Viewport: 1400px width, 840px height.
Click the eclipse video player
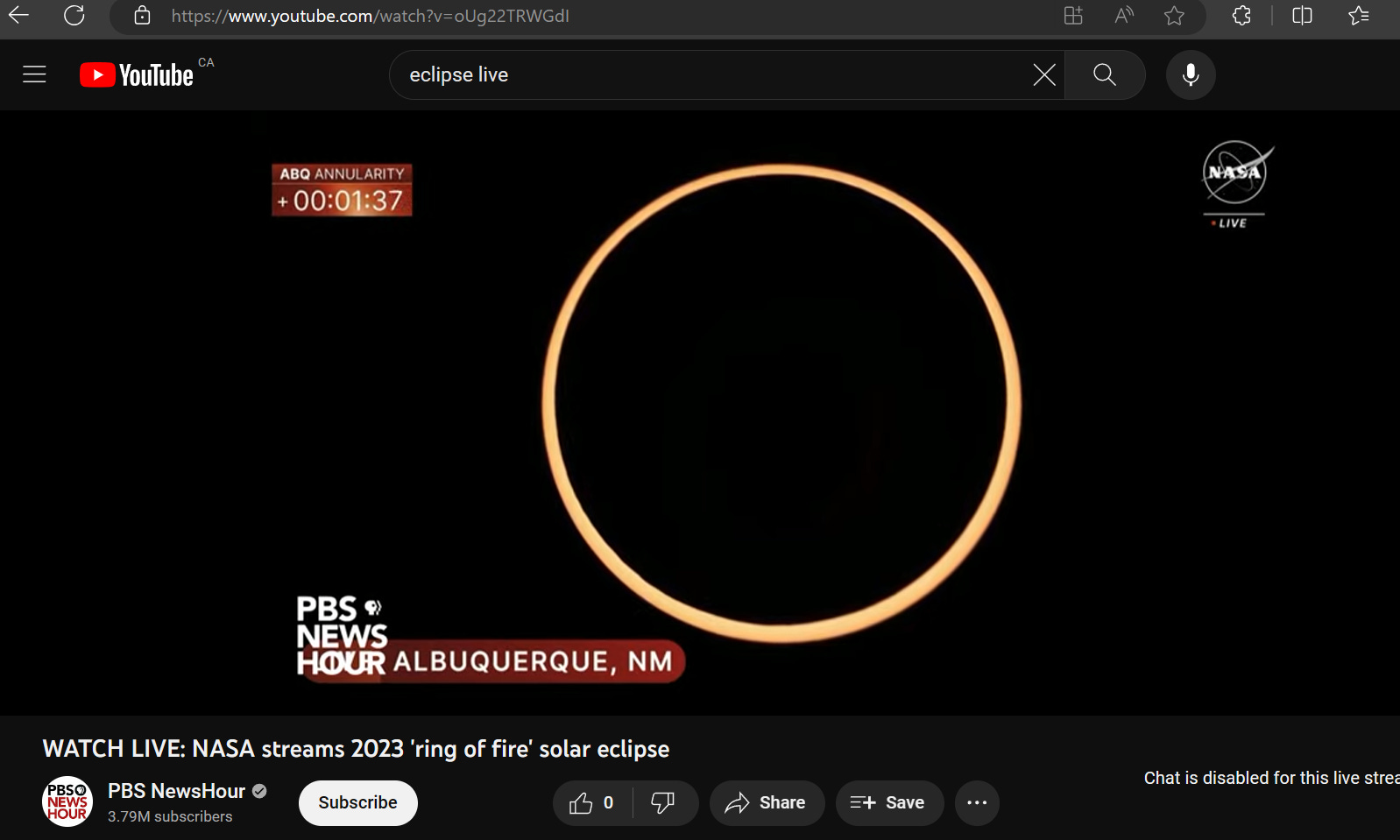(700, 413)
